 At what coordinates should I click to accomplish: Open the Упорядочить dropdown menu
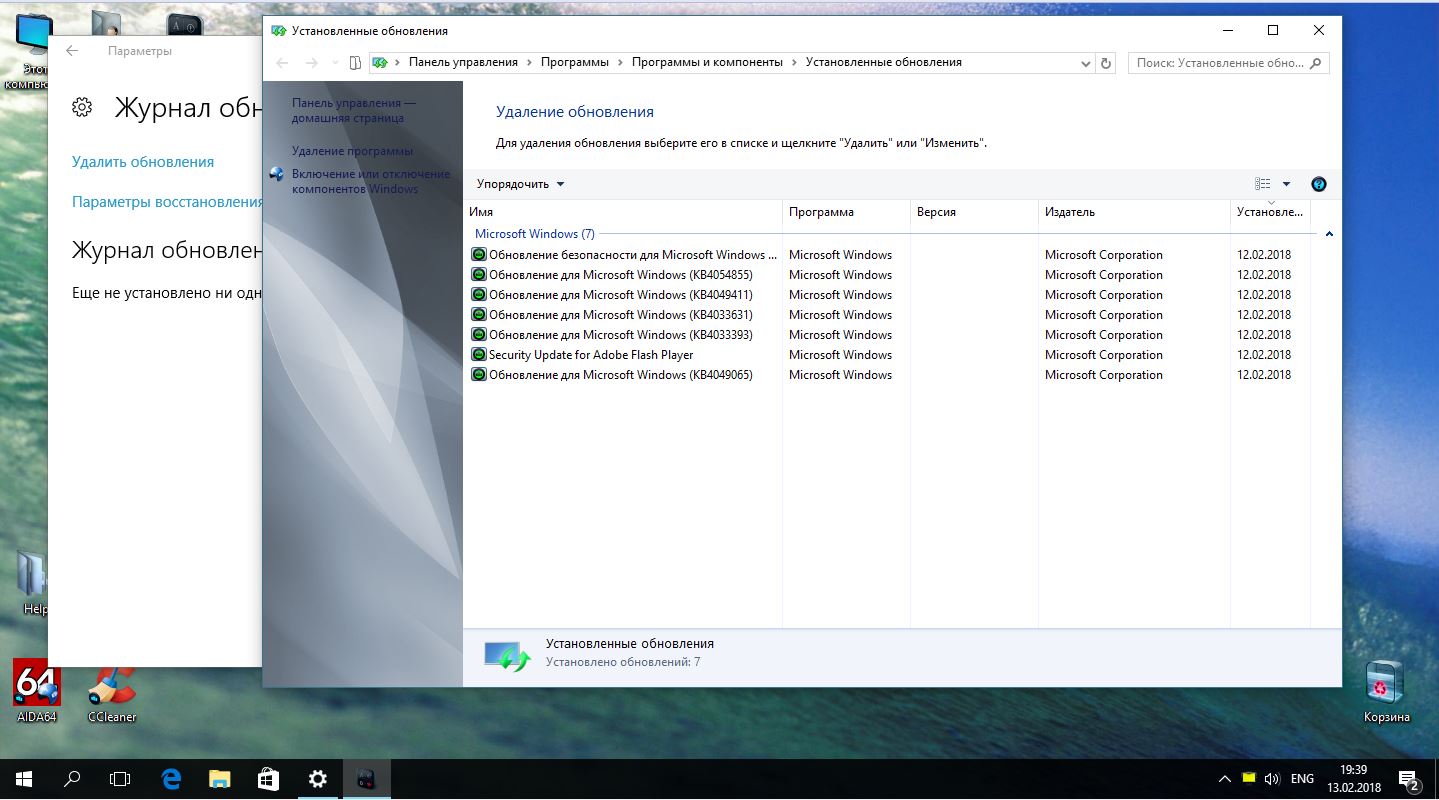[x=521, y=184]
